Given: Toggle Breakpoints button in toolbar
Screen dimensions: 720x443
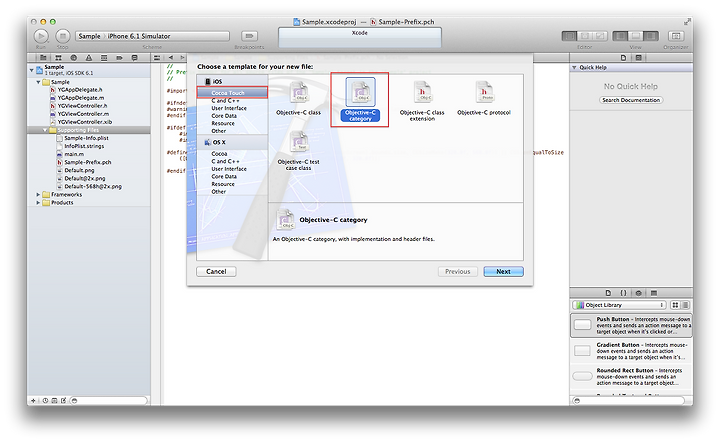Looking at the screenshot, I should [249, 36].
